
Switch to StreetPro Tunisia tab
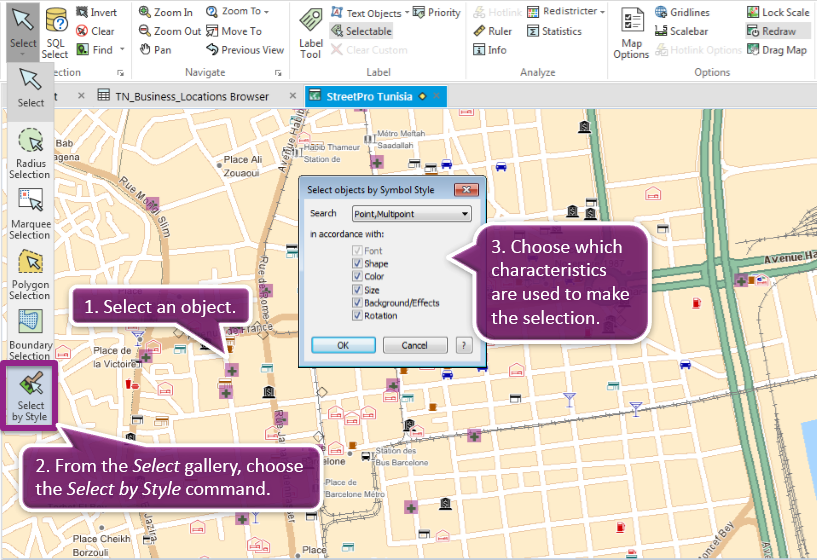click(369, 96)
